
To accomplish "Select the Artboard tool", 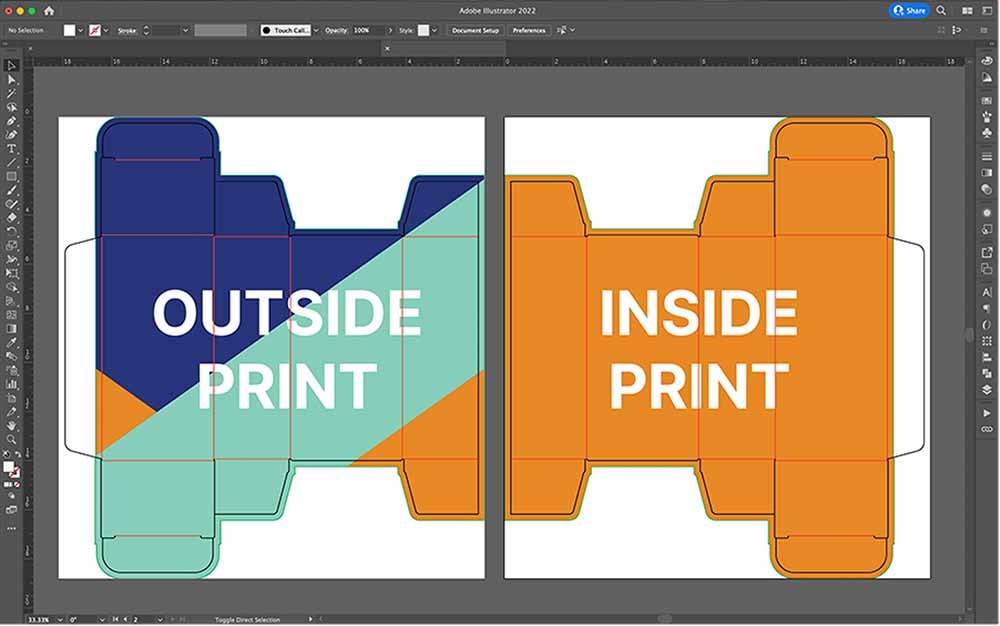I will coord(11,398).
